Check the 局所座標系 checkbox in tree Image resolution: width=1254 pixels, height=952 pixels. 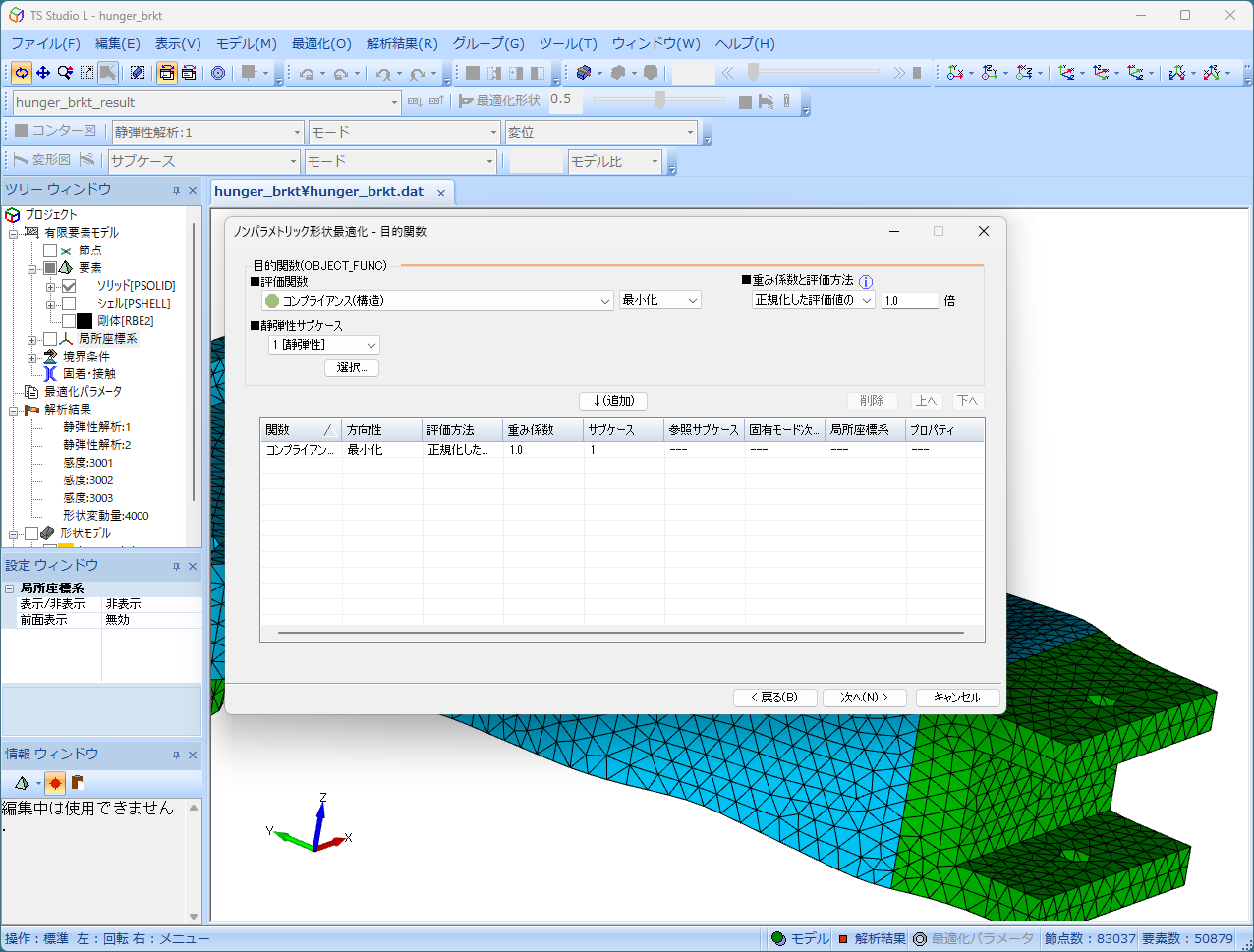coord(50,339)
